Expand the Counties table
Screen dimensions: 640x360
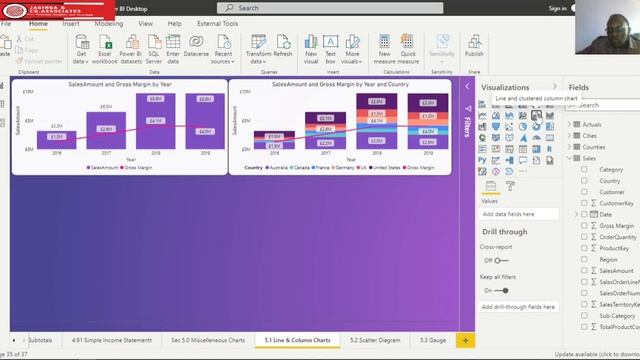click(x=569, y=147)
